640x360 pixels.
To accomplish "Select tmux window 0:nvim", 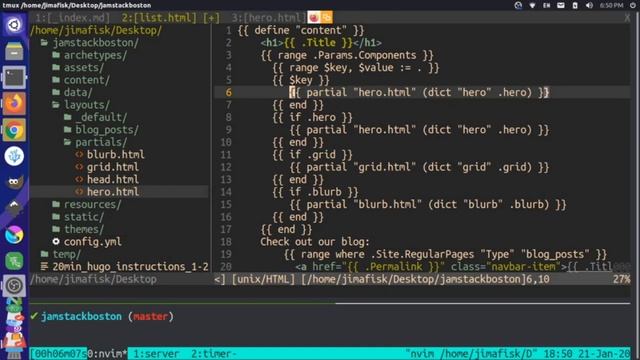I will click(x=107, y=353).
